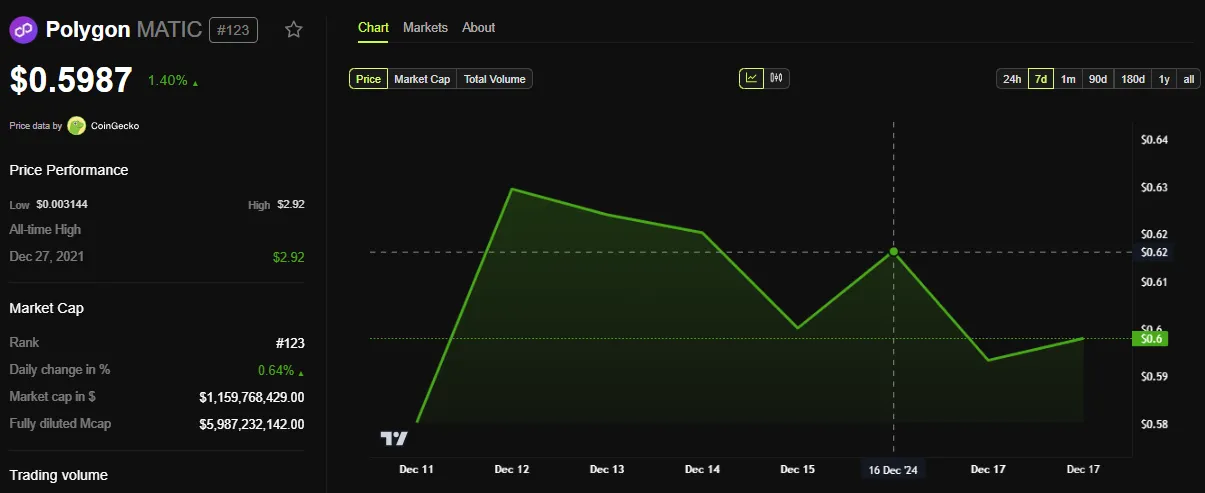The image size is (1205, 493).
Task: Select the Total Volume chart mode
Action: tap(494, 79)
